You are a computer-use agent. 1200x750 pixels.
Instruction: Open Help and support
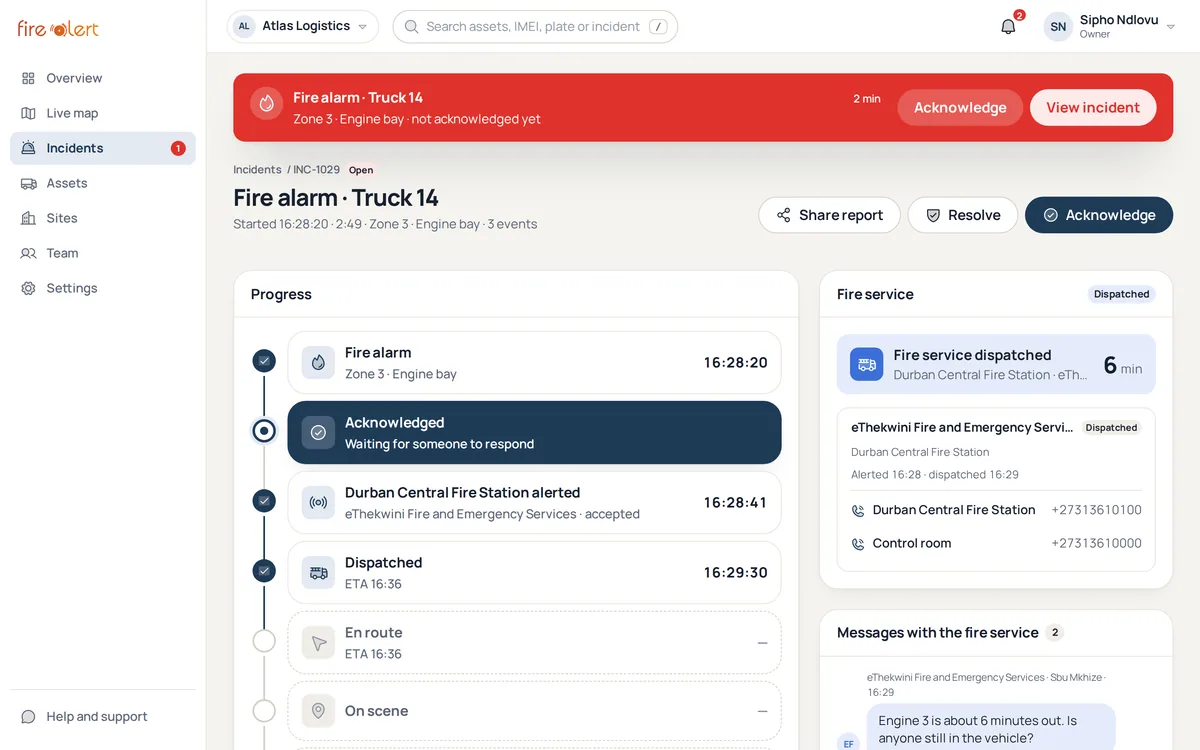click(x=103, y=717)
